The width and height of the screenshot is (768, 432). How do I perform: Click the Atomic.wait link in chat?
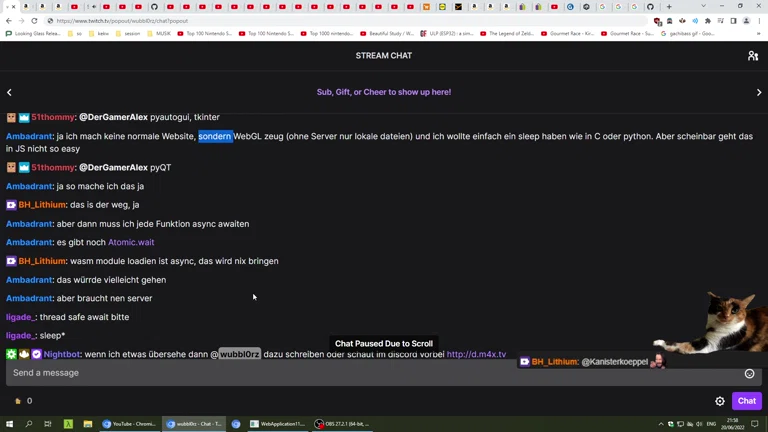[131, 242]
